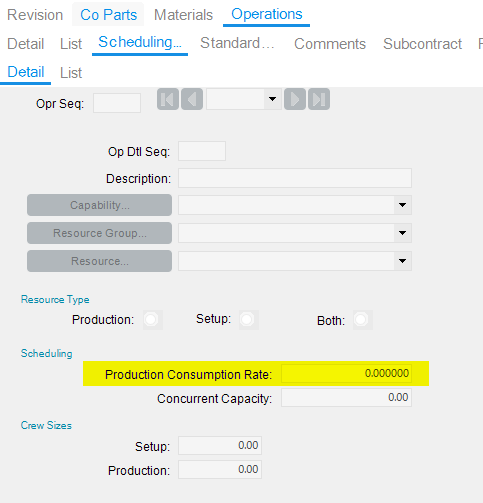Open the operation navigator dropdown

(272, 99)
